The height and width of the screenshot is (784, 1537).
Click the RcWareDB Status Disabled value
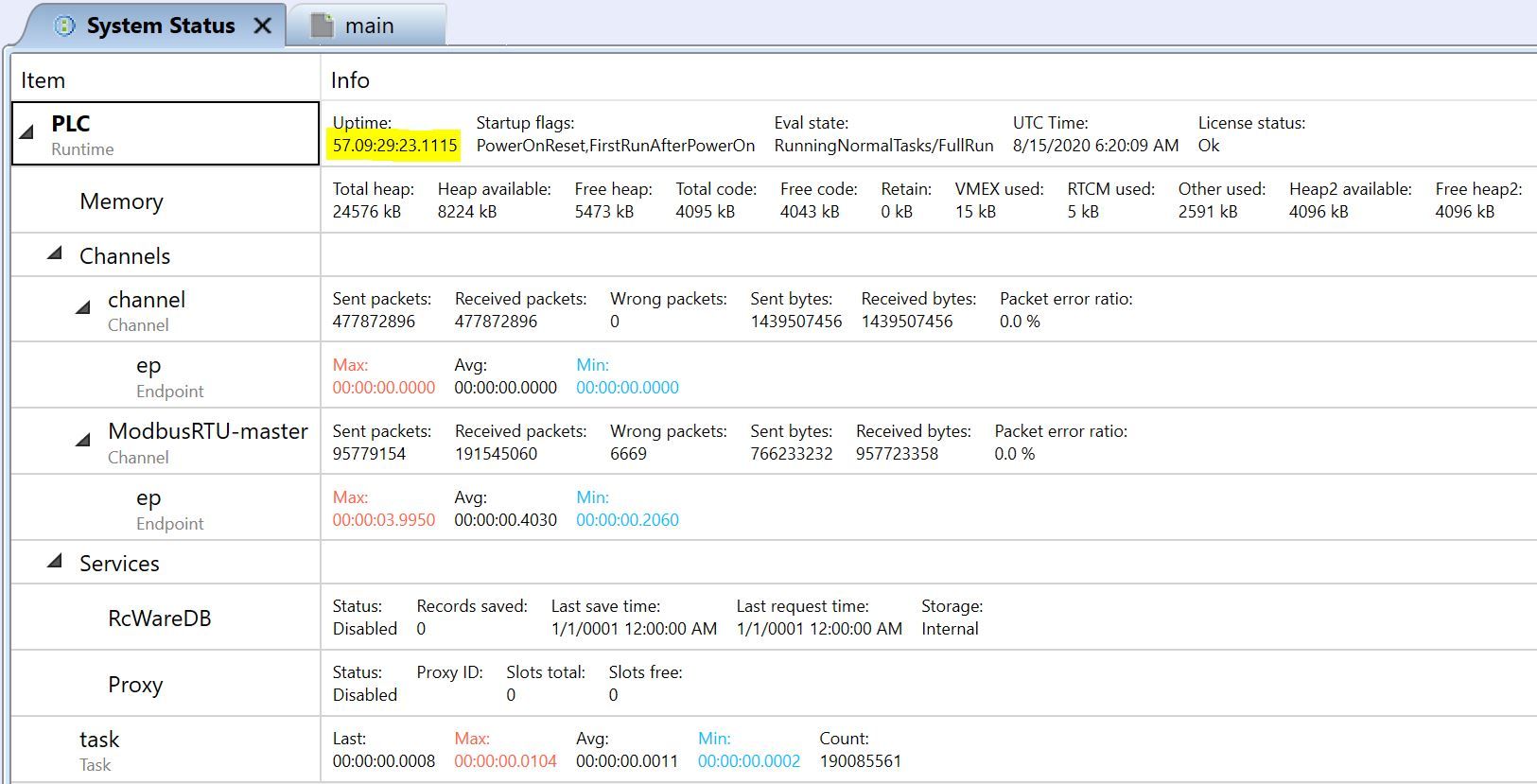365,628
